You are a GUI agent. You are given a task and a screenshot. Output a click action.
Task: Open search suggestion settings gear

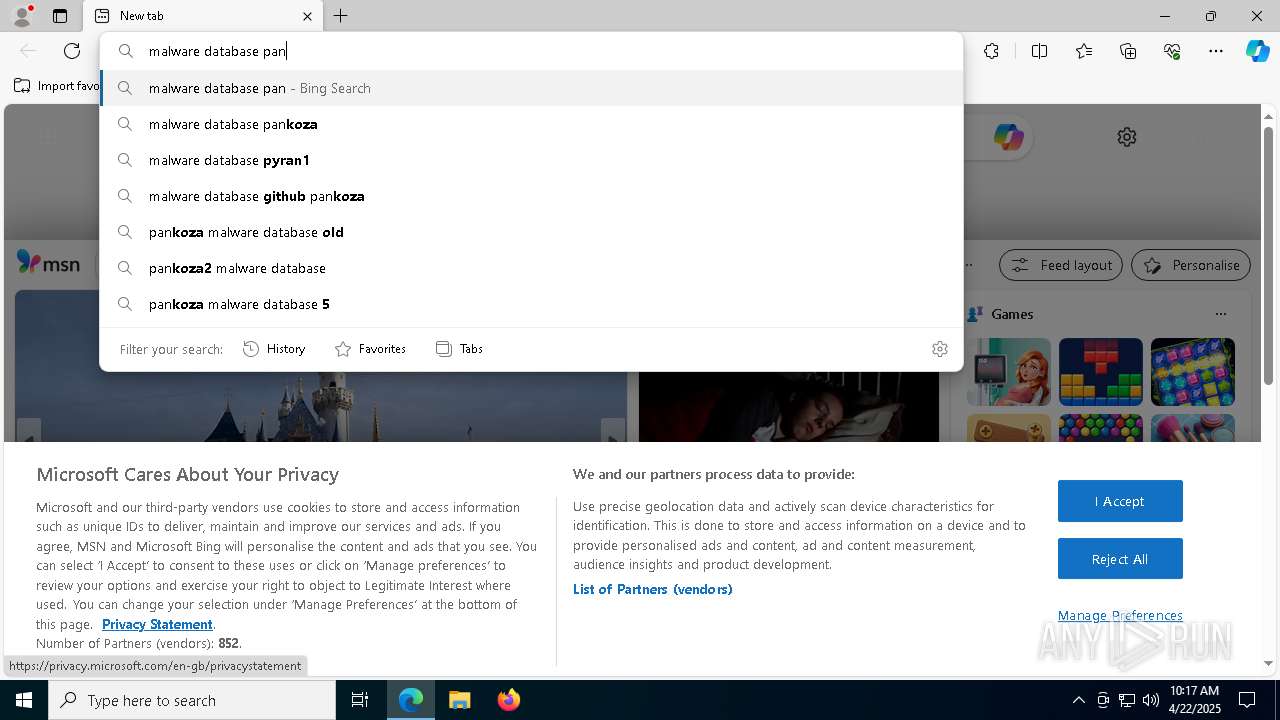(x=939, y=349)
